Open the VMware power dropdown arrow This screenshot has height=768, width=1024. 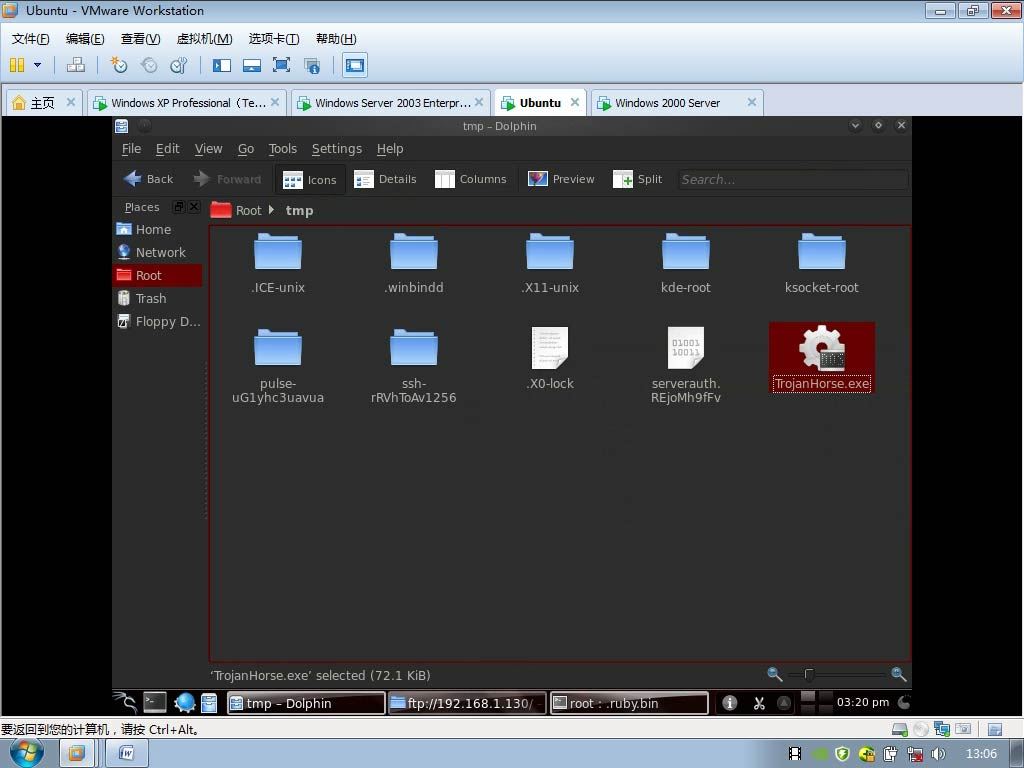point(38,66)
